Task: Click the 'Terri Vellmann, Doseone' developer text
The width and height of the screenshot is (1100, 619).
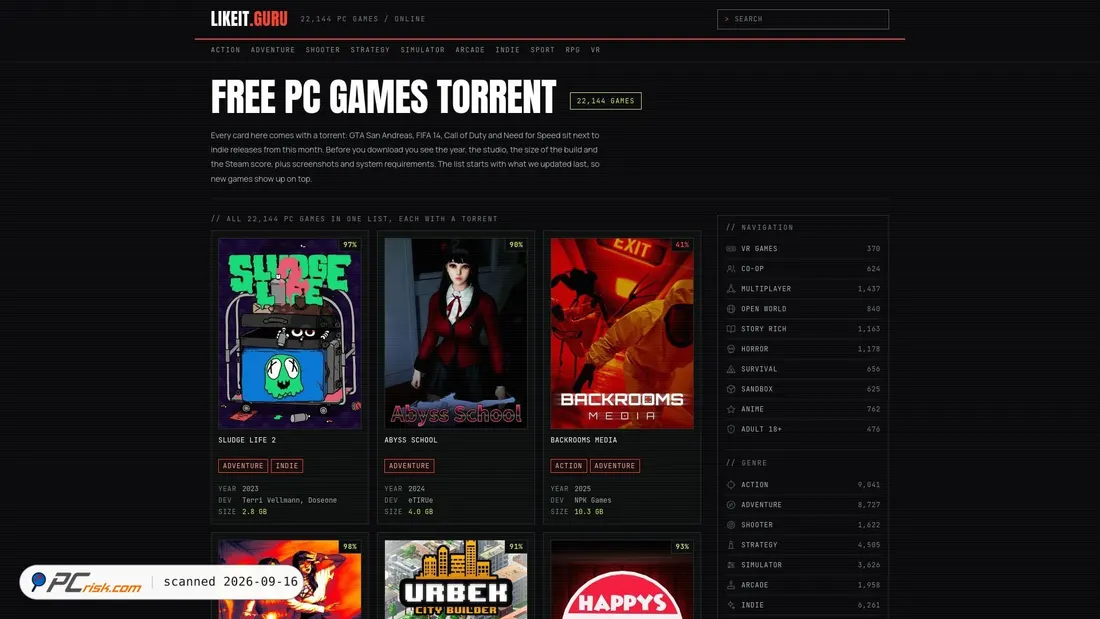Action: click(290, 500)
